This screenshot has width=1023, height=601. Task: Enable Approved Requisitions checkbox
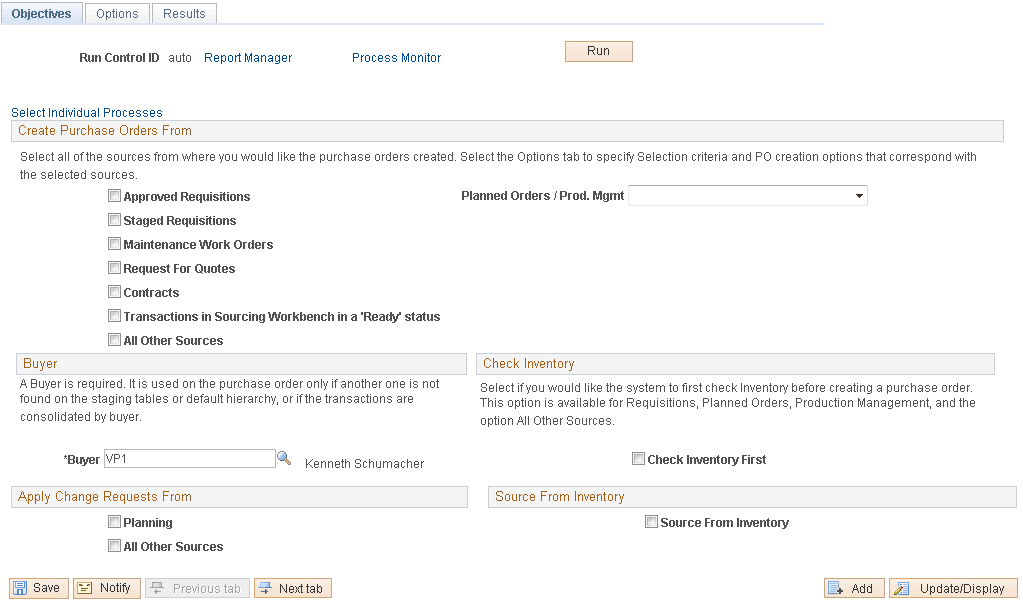click(x=114, y=196)
